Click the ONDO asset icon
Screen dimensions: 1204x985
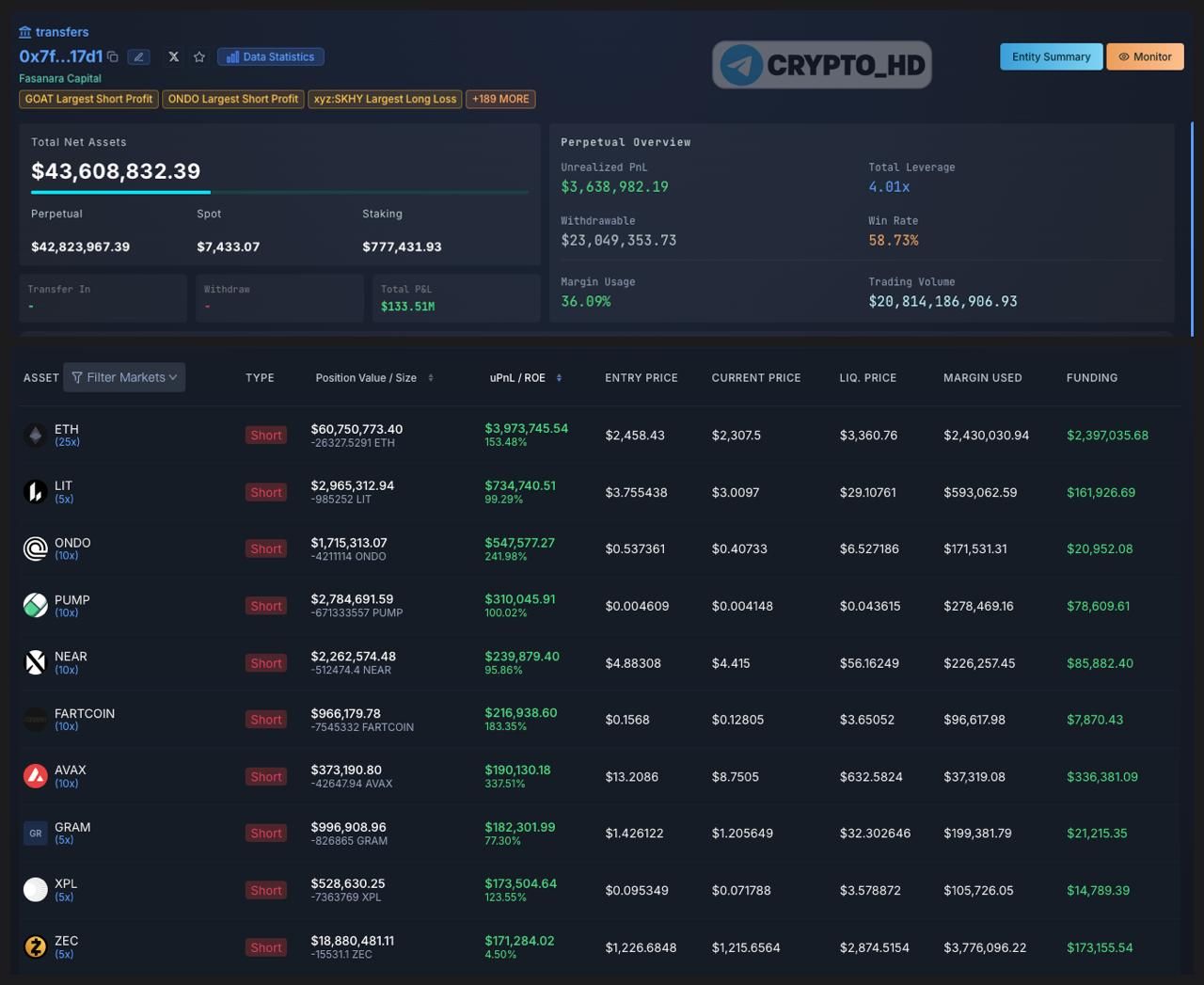[x=35, y=548]
